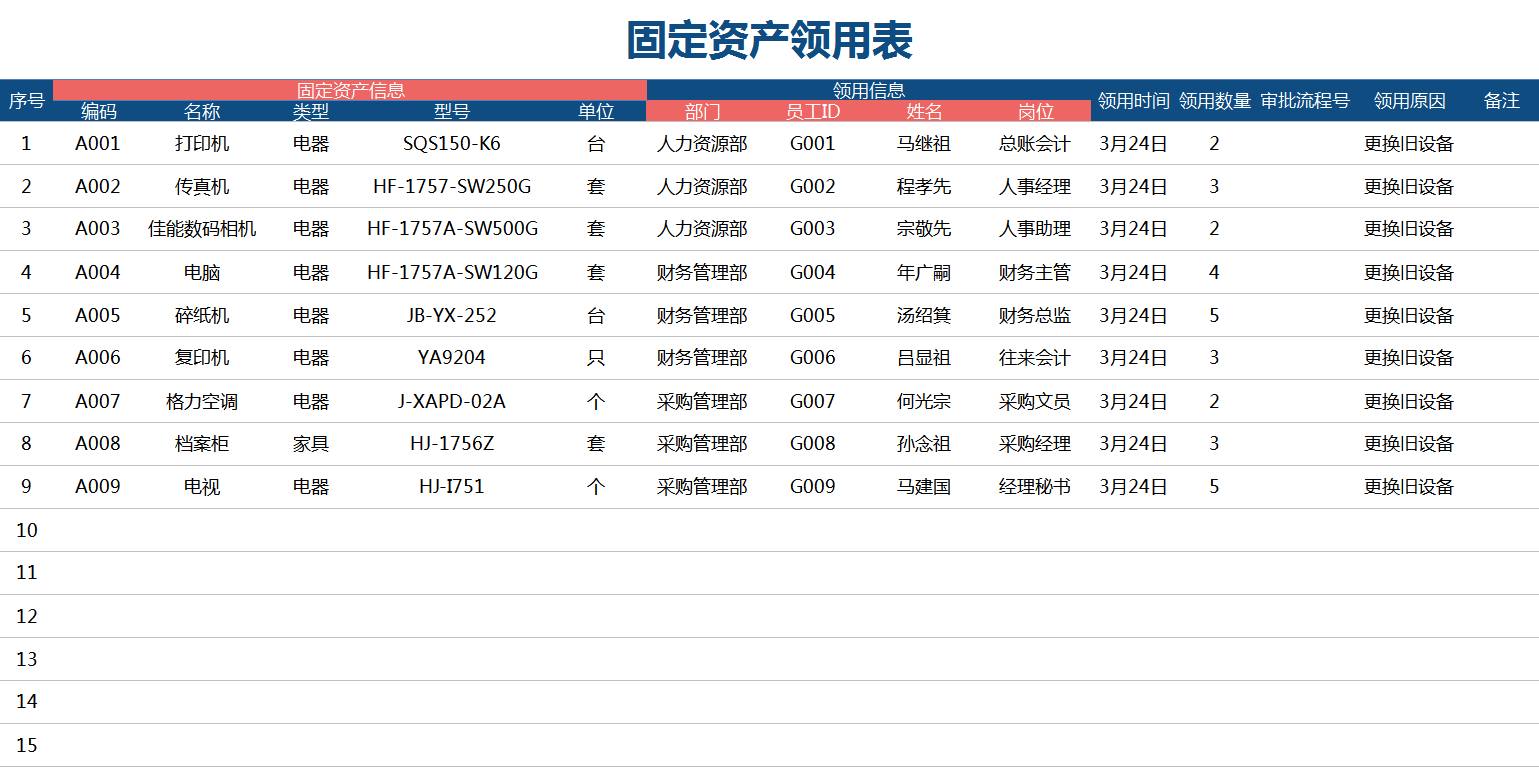Click the 岗位 column header

[1035, 111]
